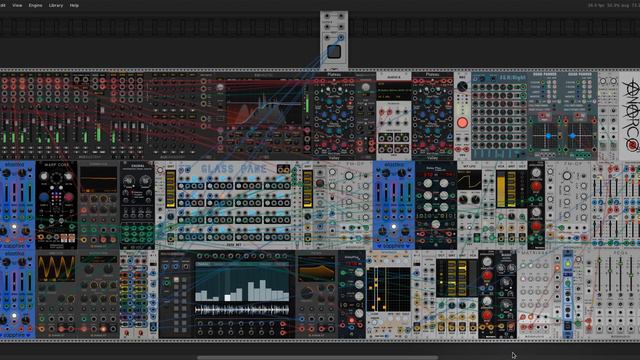The height and width of the screenshot is (360, 640).
Task: Toggle the lit step button in the dark grid module
Action: tap(176, 280)
